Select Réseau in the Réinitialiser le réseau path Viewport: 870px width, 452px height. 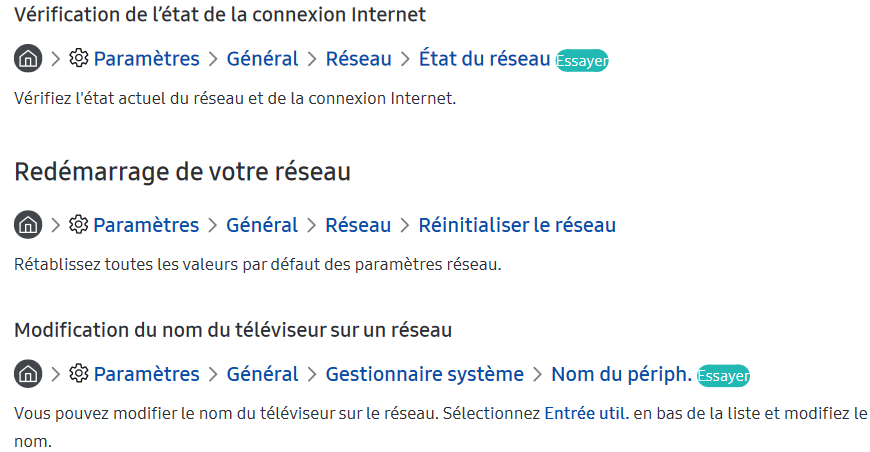358,225
